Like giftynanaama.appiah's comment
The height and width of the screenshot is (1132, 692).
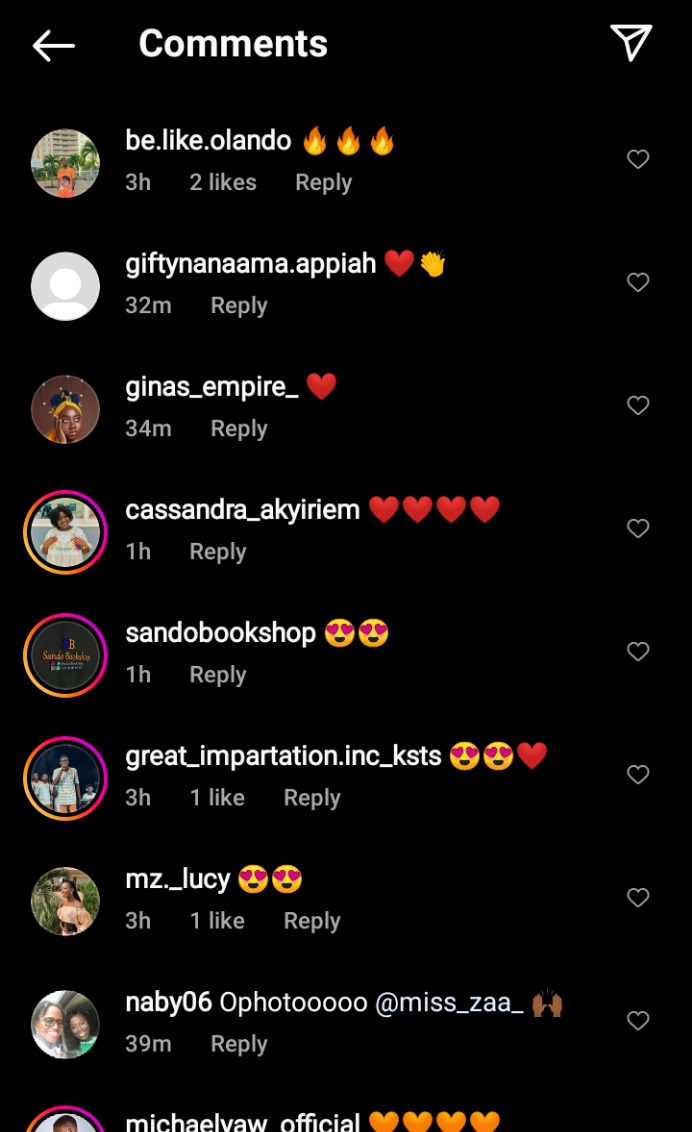coord(638,282)
